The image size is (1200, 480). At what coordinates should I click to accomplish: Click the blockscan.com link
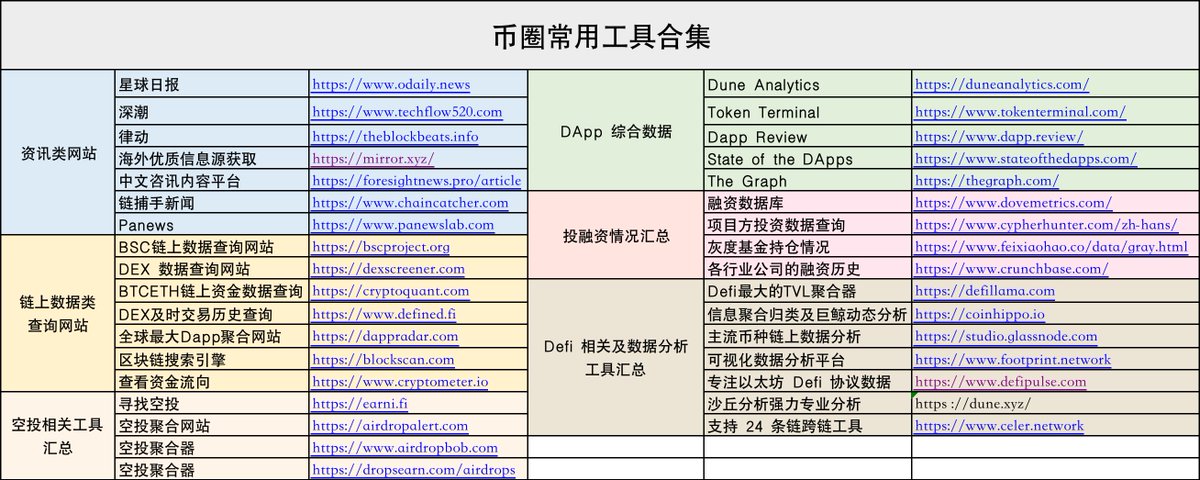coord(384,360)
